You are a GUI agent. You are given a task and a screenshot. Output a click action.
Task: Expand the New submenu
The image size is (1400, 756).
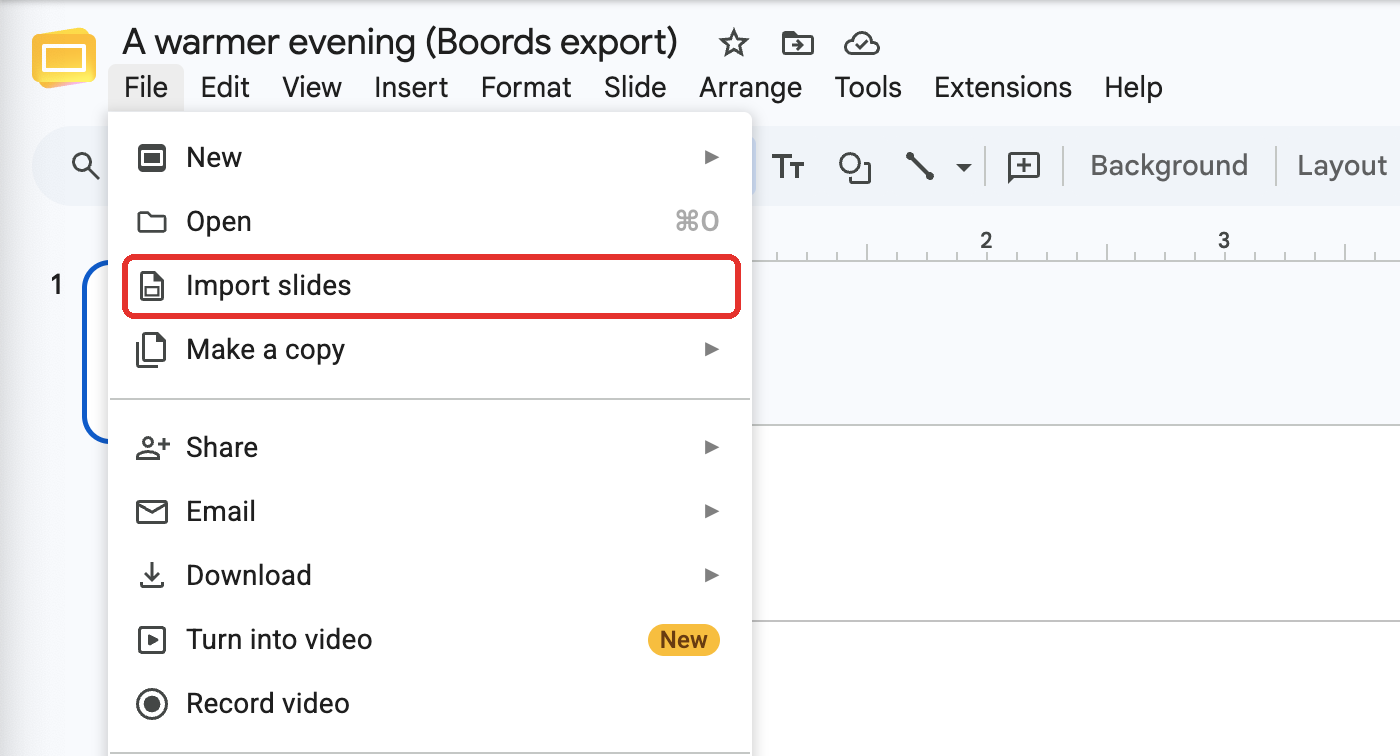(x=430, y=158)
